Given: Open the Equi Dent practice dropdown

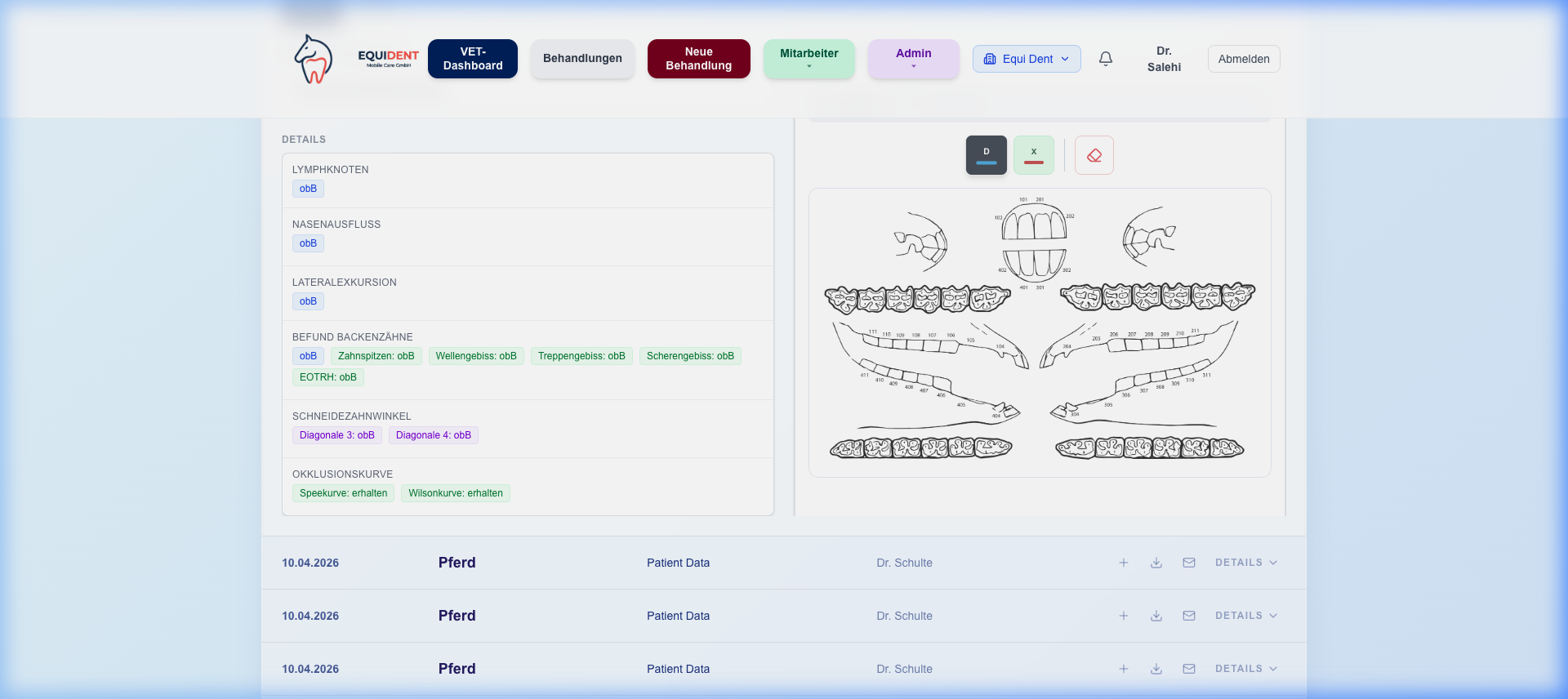Looking at the screenshot, I should (x=1026, y=59).
